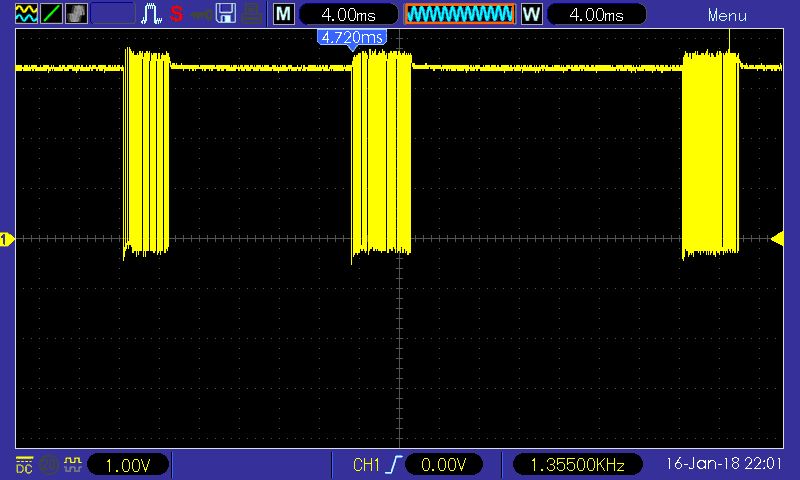Open the M timebase 4.00ms field
Image resolution: width=800 pixels, height=480 pixels.
coord(348,14)
